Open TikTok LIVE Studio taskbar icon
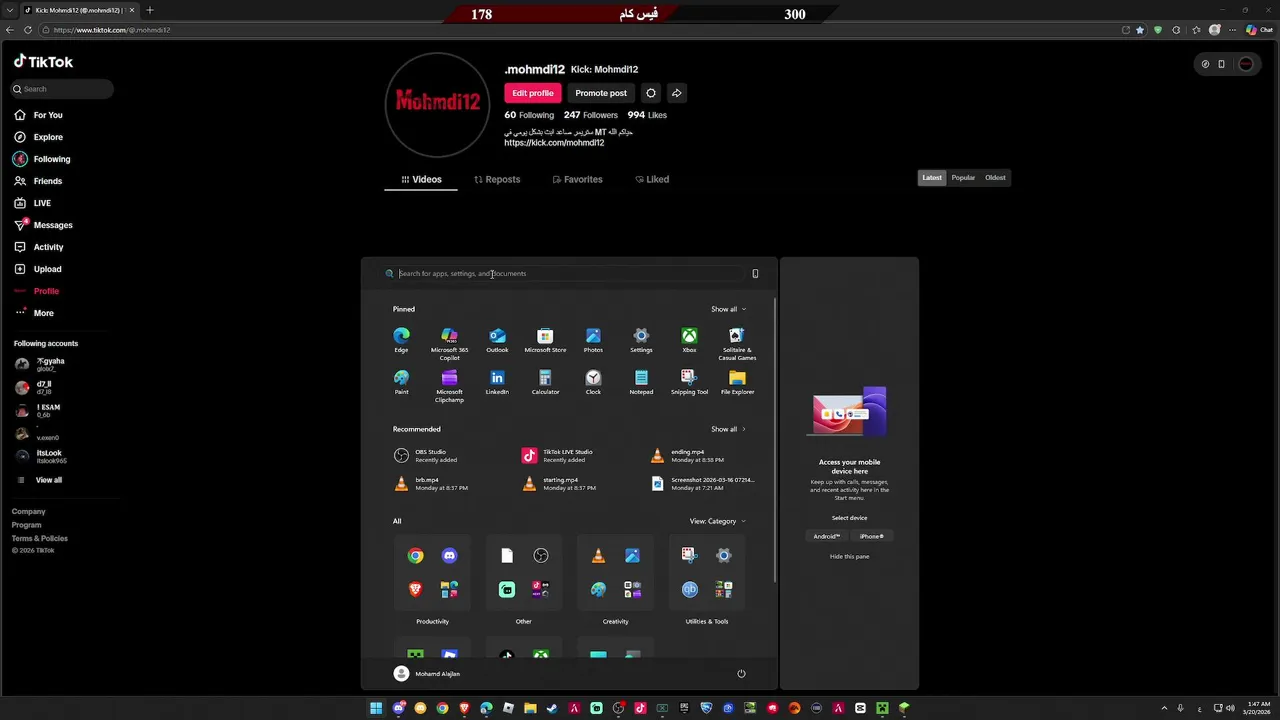The width and height of the screenshot is (1280, 720). pos(640,708)
